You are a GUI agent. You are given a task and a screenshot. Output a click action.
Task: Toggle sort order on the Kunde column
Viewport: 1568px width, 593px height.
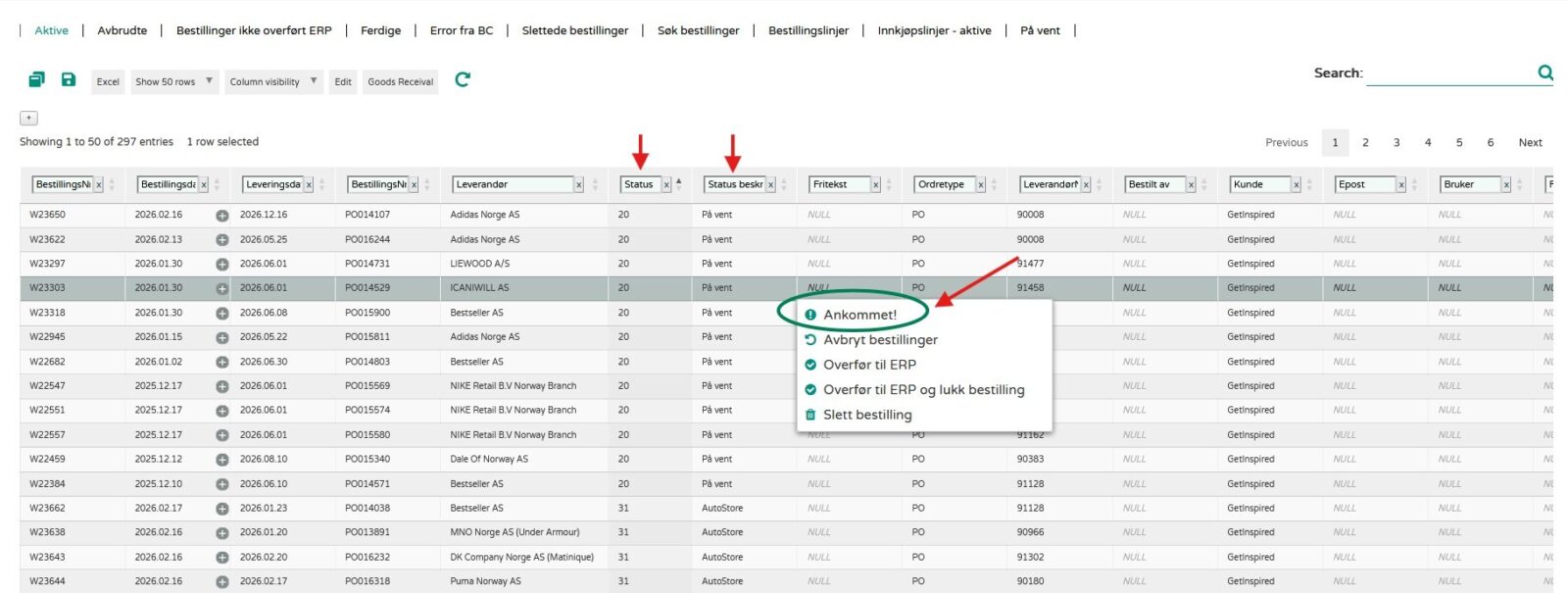coord(1309,184)
